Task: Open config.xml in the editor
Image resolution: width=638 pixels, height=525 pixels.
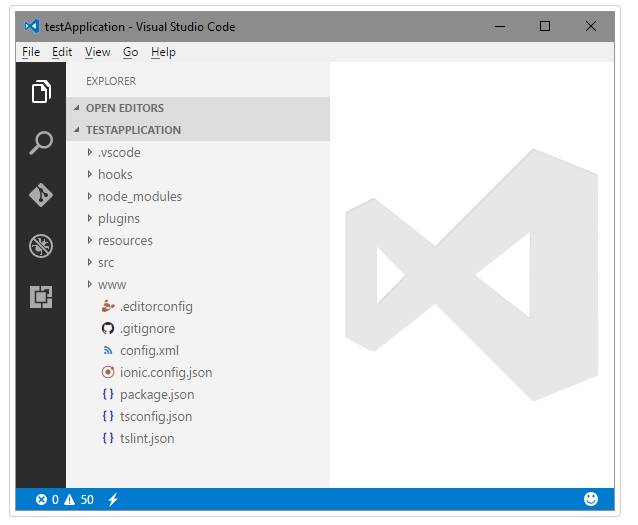Action: tap(149, 350)
